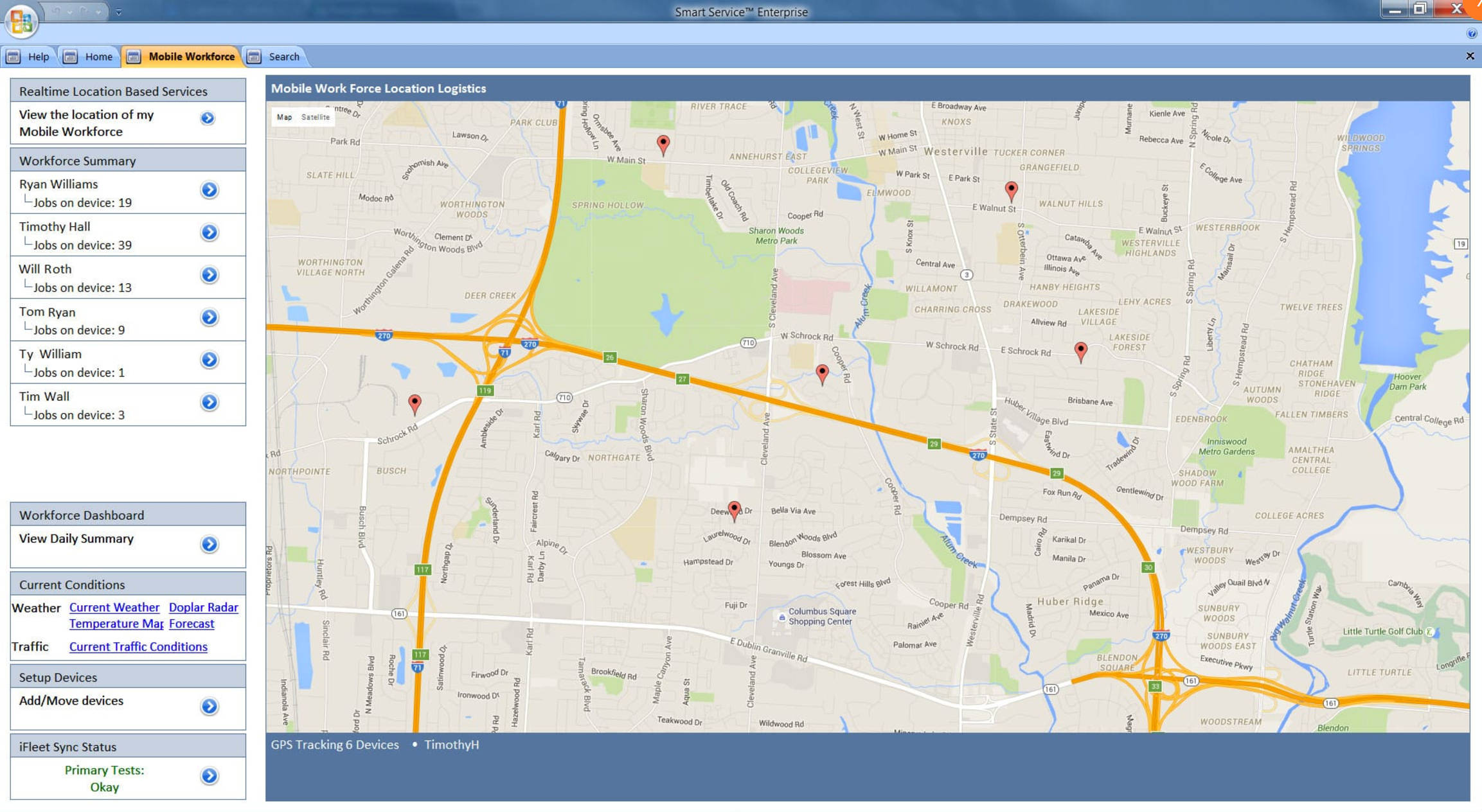Open View Daily Summary arrow icon
The image size is (1482, 812).
pyautogui.click(x=210, y=544)
